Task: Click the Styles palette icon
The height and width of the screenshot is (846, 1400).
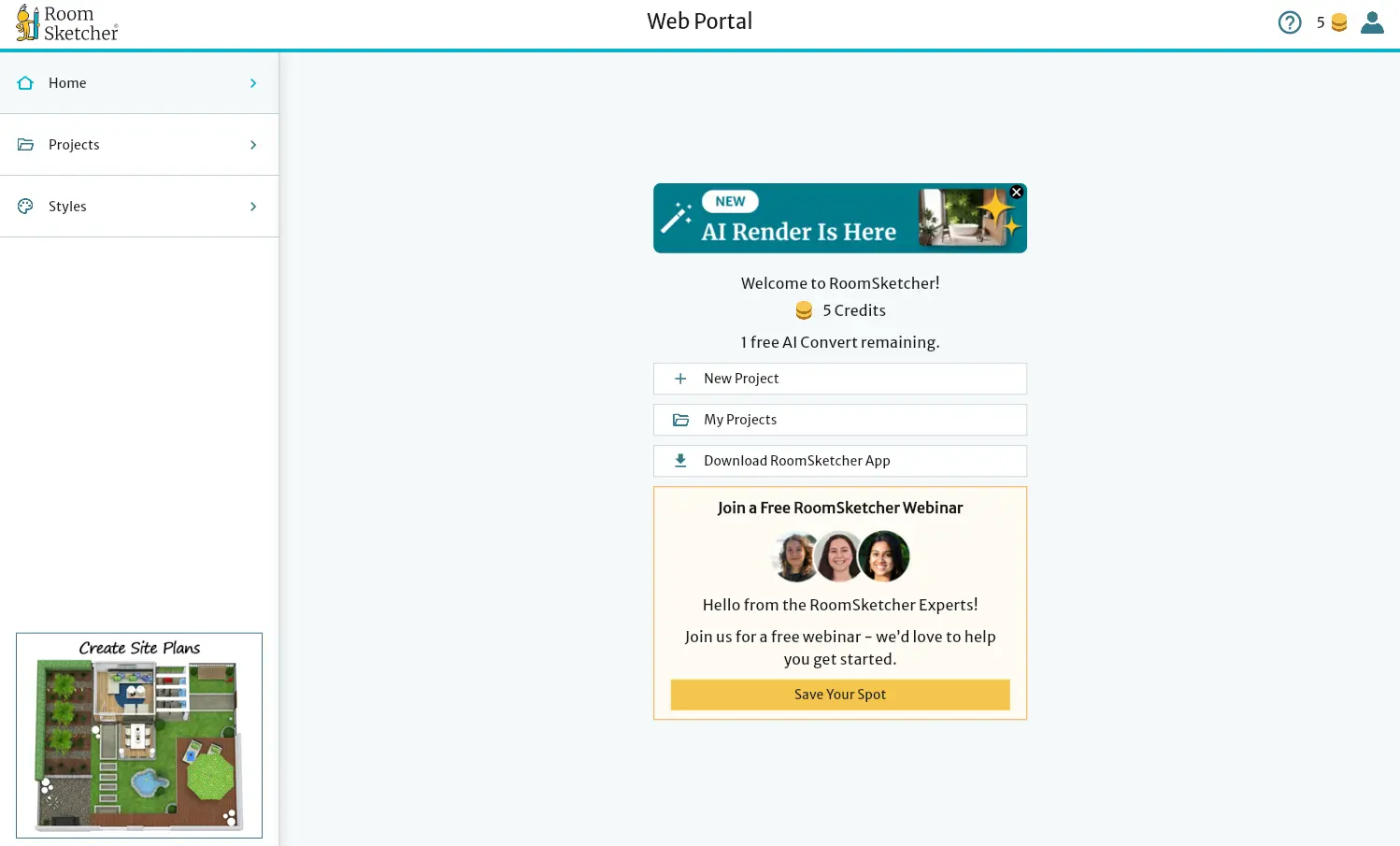Action: [x=25, y=207]
